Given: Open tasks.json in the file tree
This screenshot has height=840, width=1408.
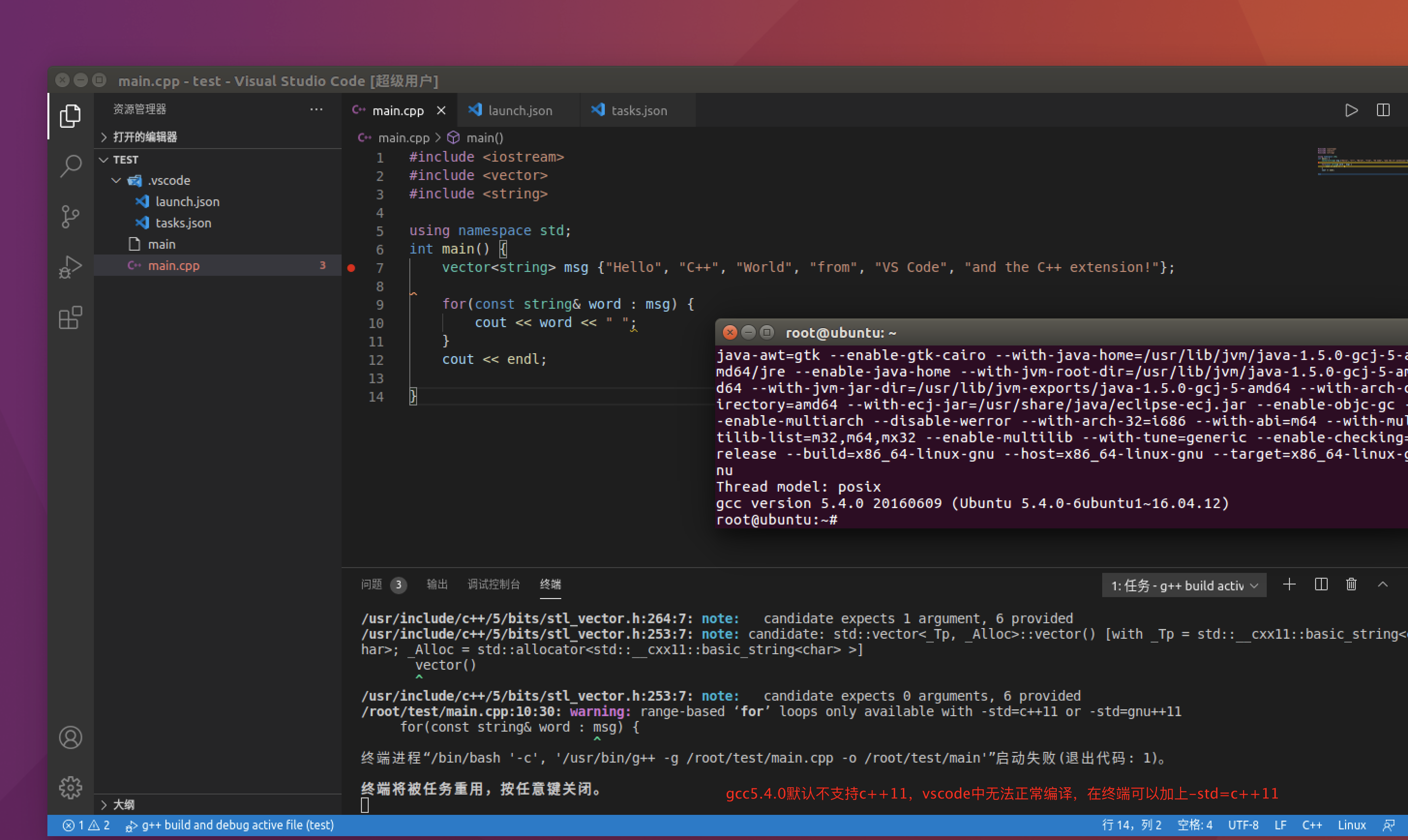Looking at the screenshot, I should [x=218, y=223].
